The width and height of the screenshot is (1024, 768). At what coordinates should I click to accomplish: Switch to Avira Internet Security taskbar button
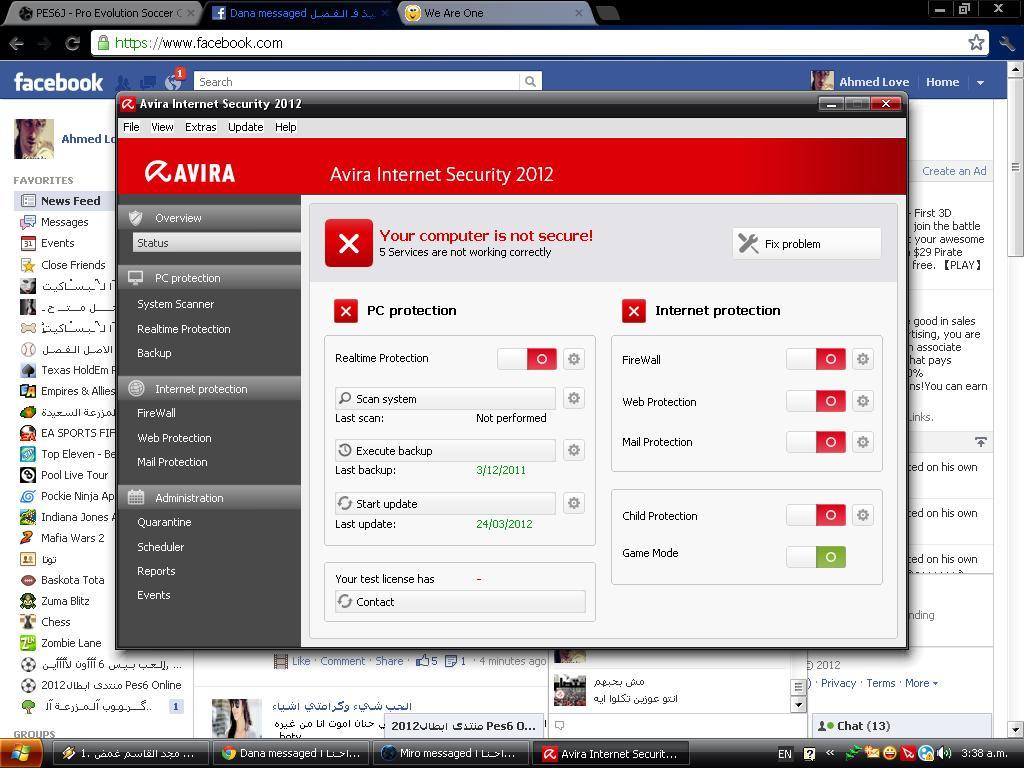[611, 754]
